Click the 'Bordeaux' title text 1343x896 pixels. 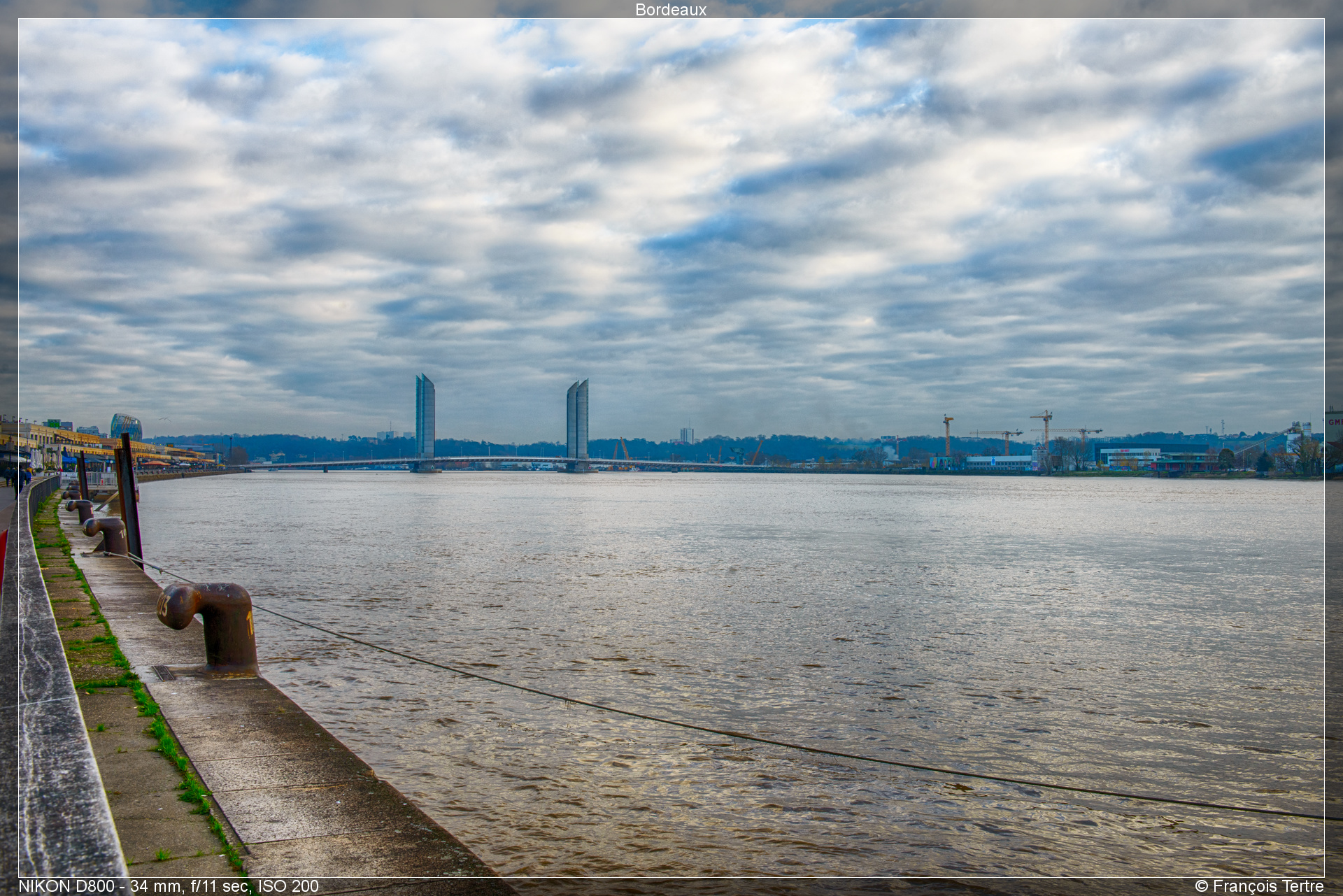[671, 10]
